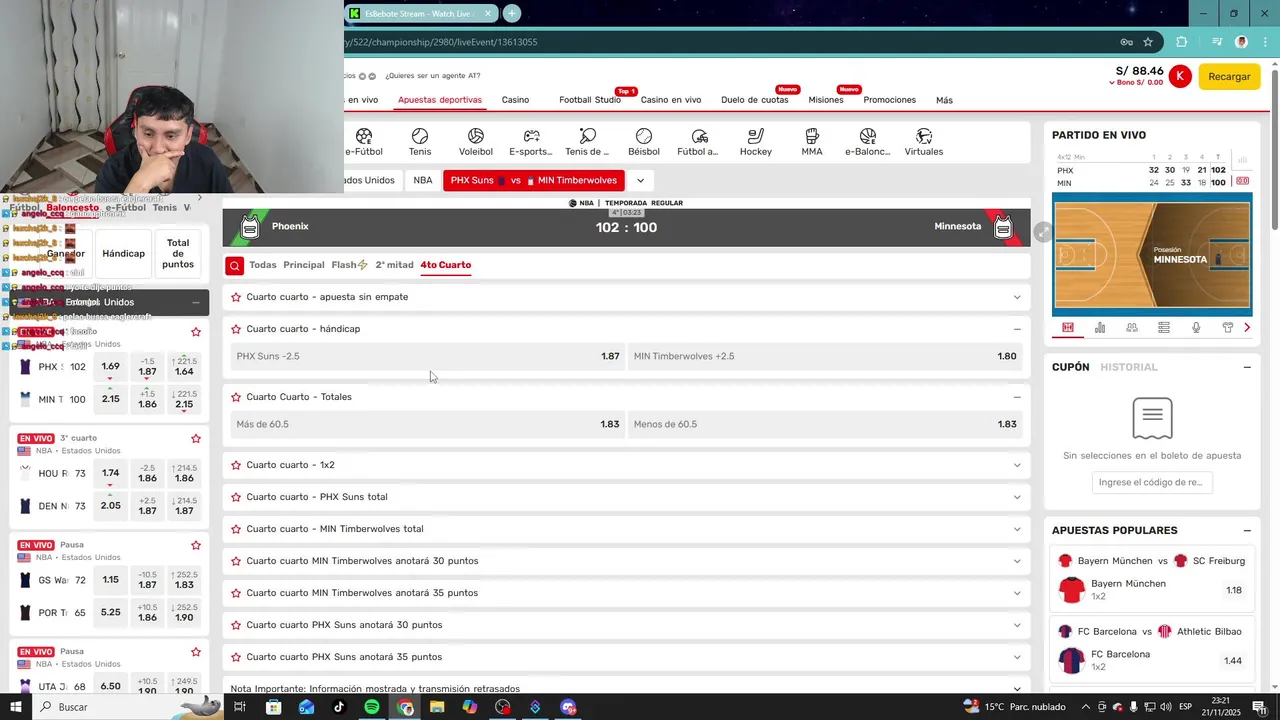
Task: Favorite the PHX vs MIN live match star
Action: [x=196, y=332]
